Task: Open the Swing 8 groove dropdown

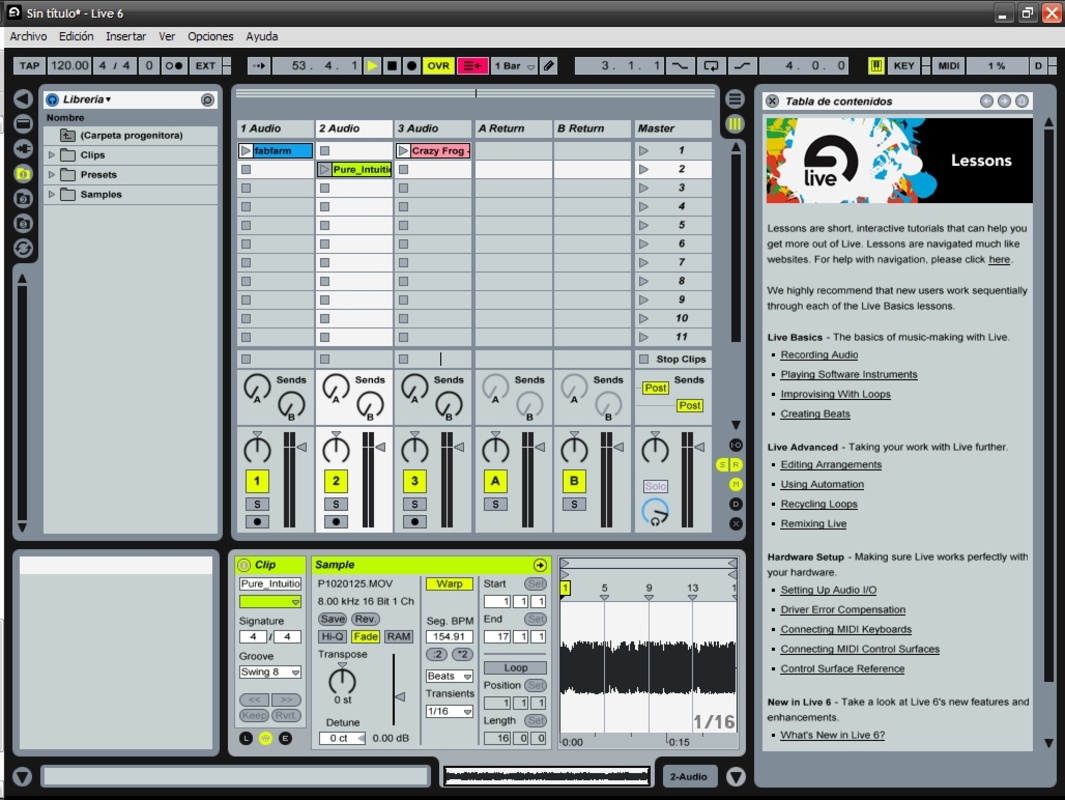Action: 270,672
